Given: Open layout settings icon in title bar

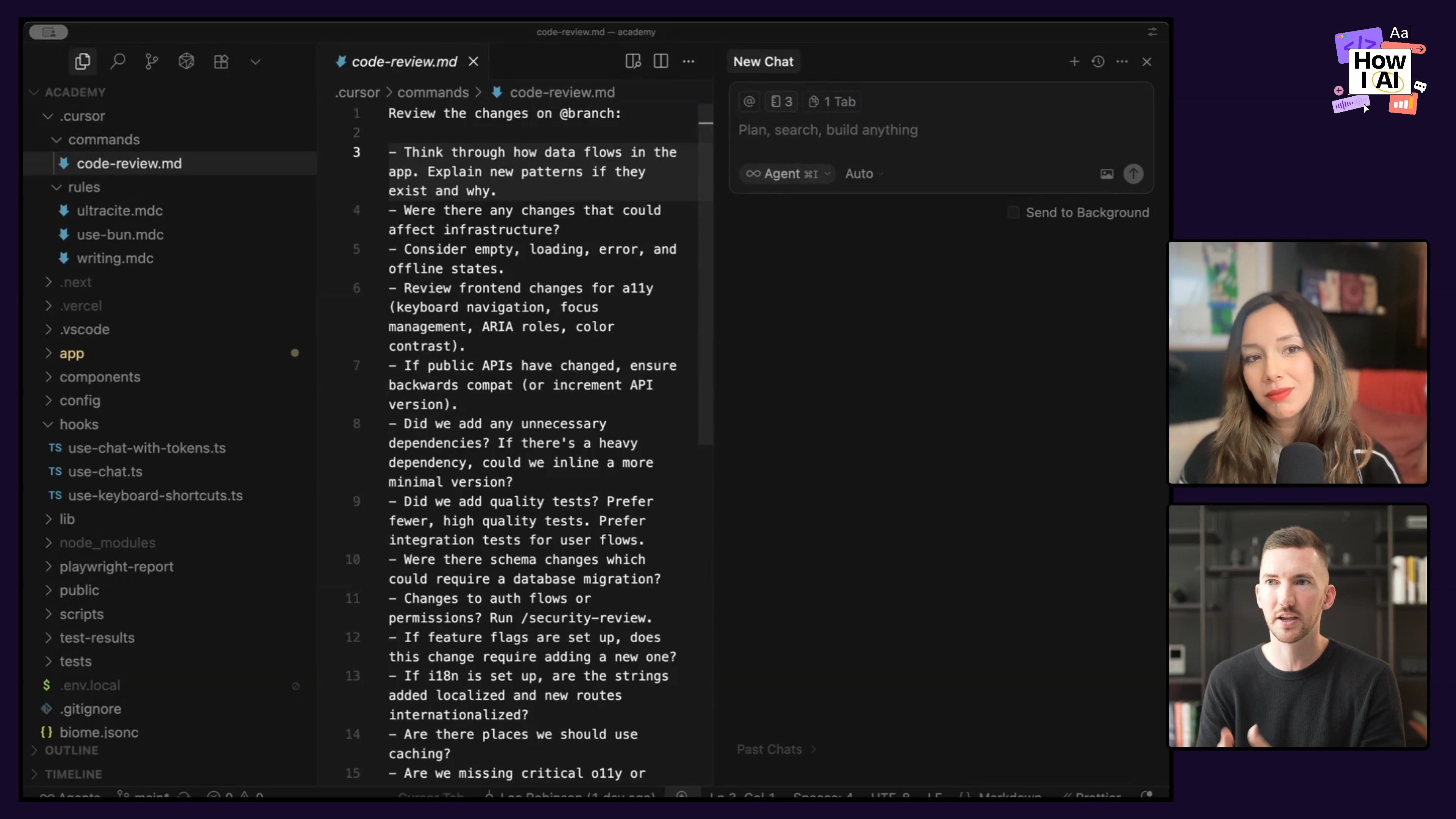Looking at the screenshot, I should 1152,31.
